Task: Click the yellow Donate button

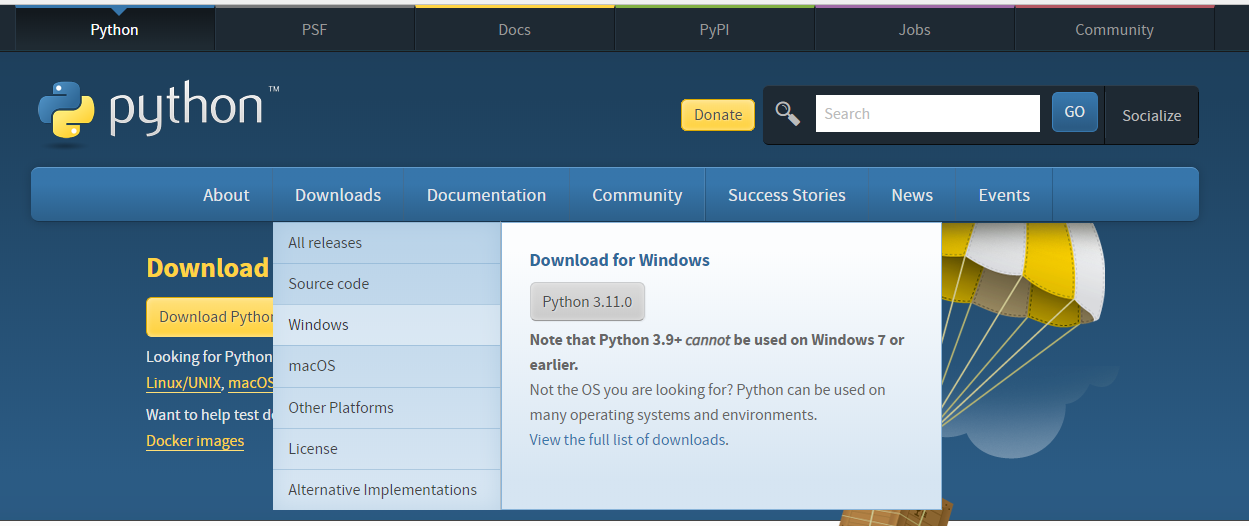Action: [717, 115]
